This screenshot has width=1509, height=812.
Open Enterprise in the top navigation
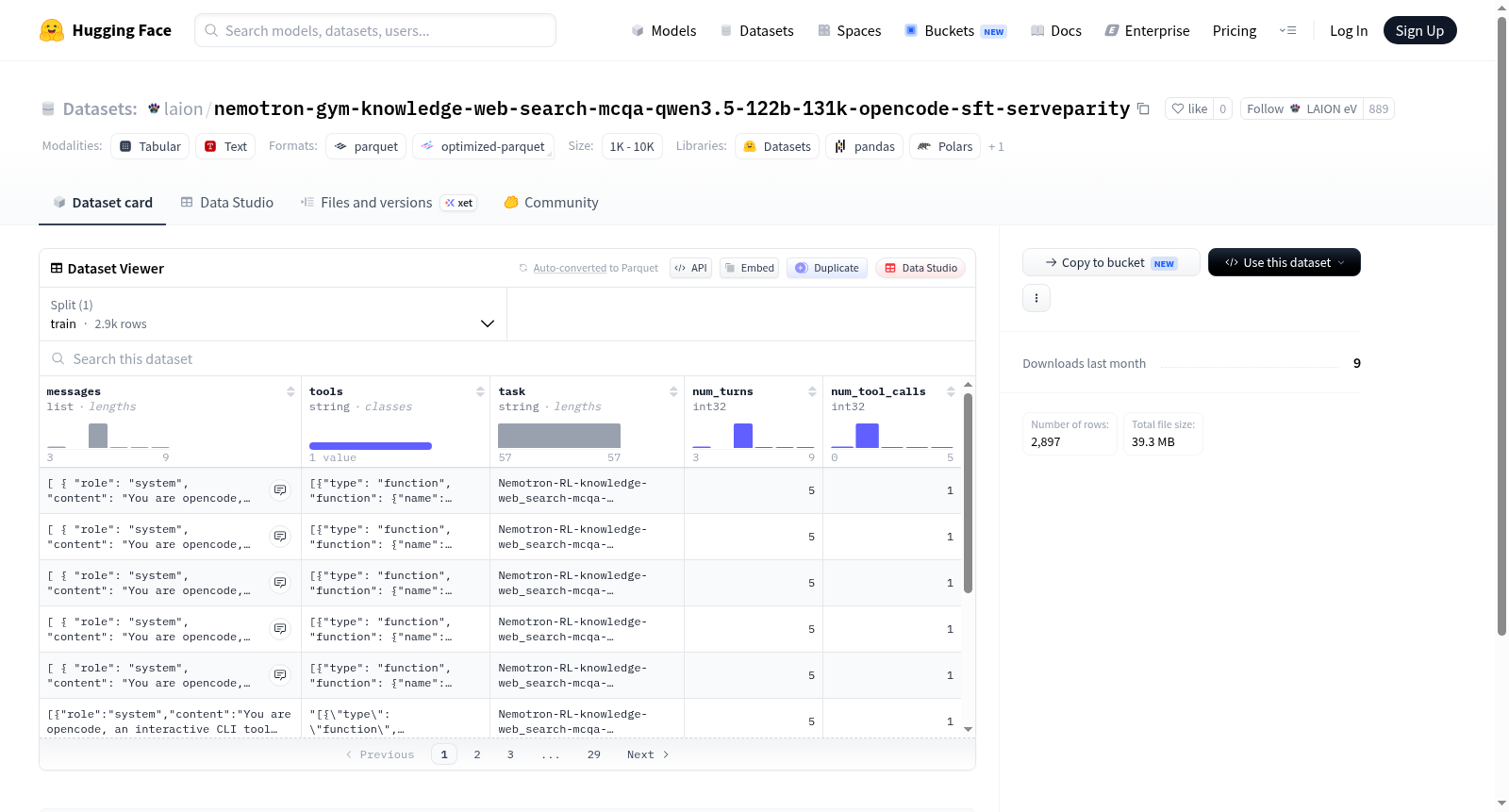(x=1147, y=30)
